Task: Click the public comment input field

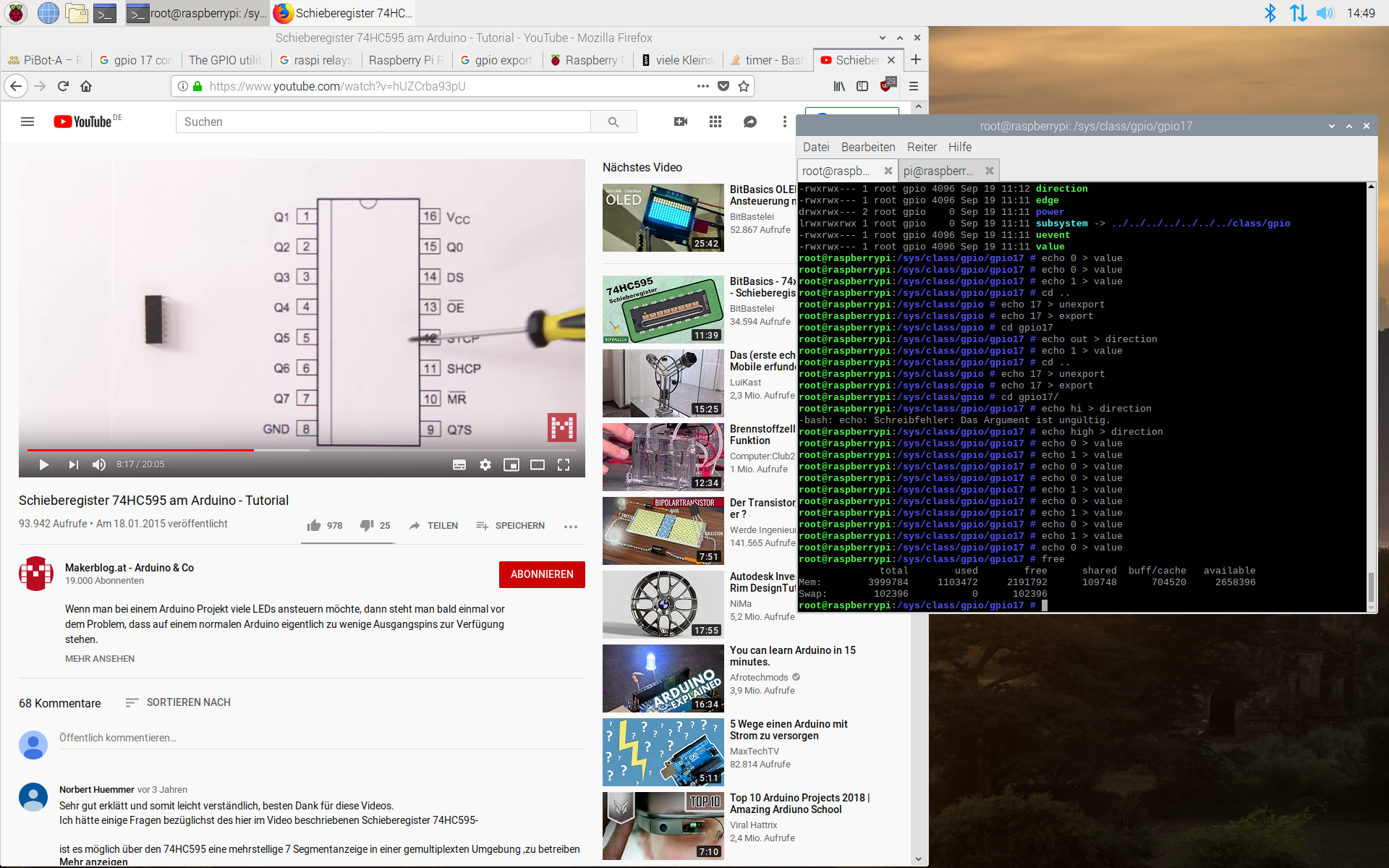Action: point(322,739)
